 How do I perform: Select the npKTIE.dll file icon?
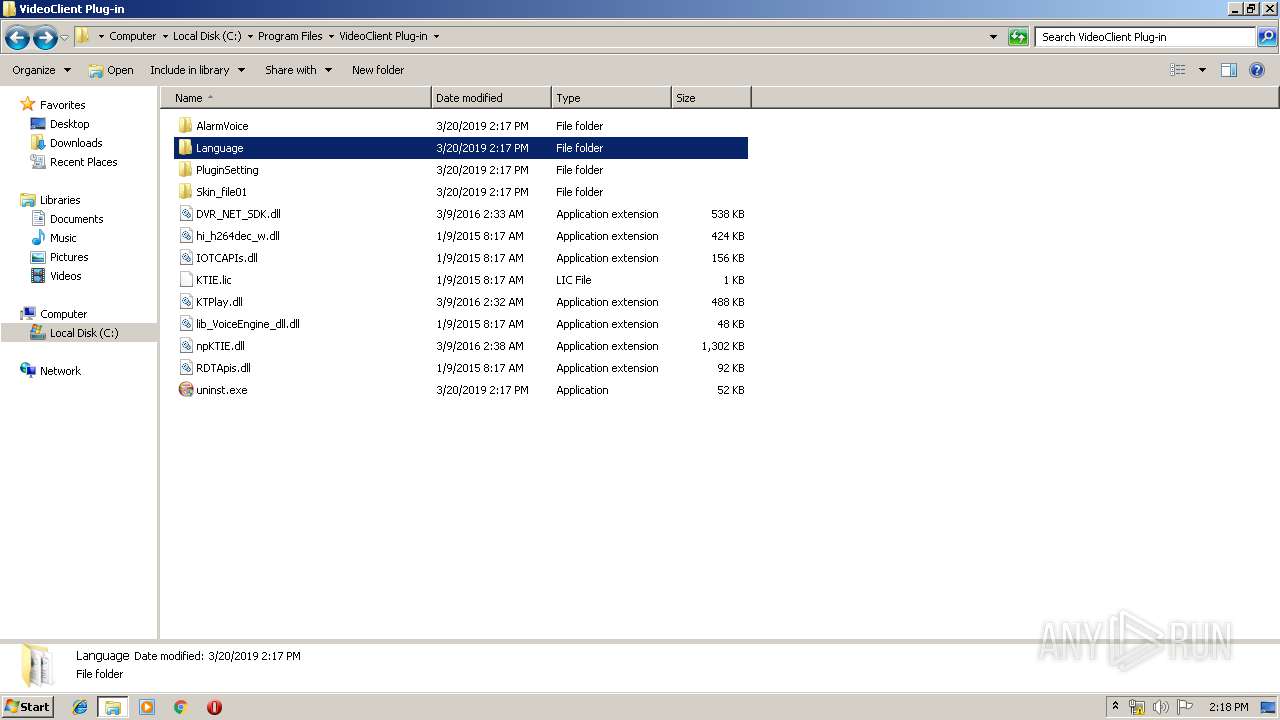[185, 346]
